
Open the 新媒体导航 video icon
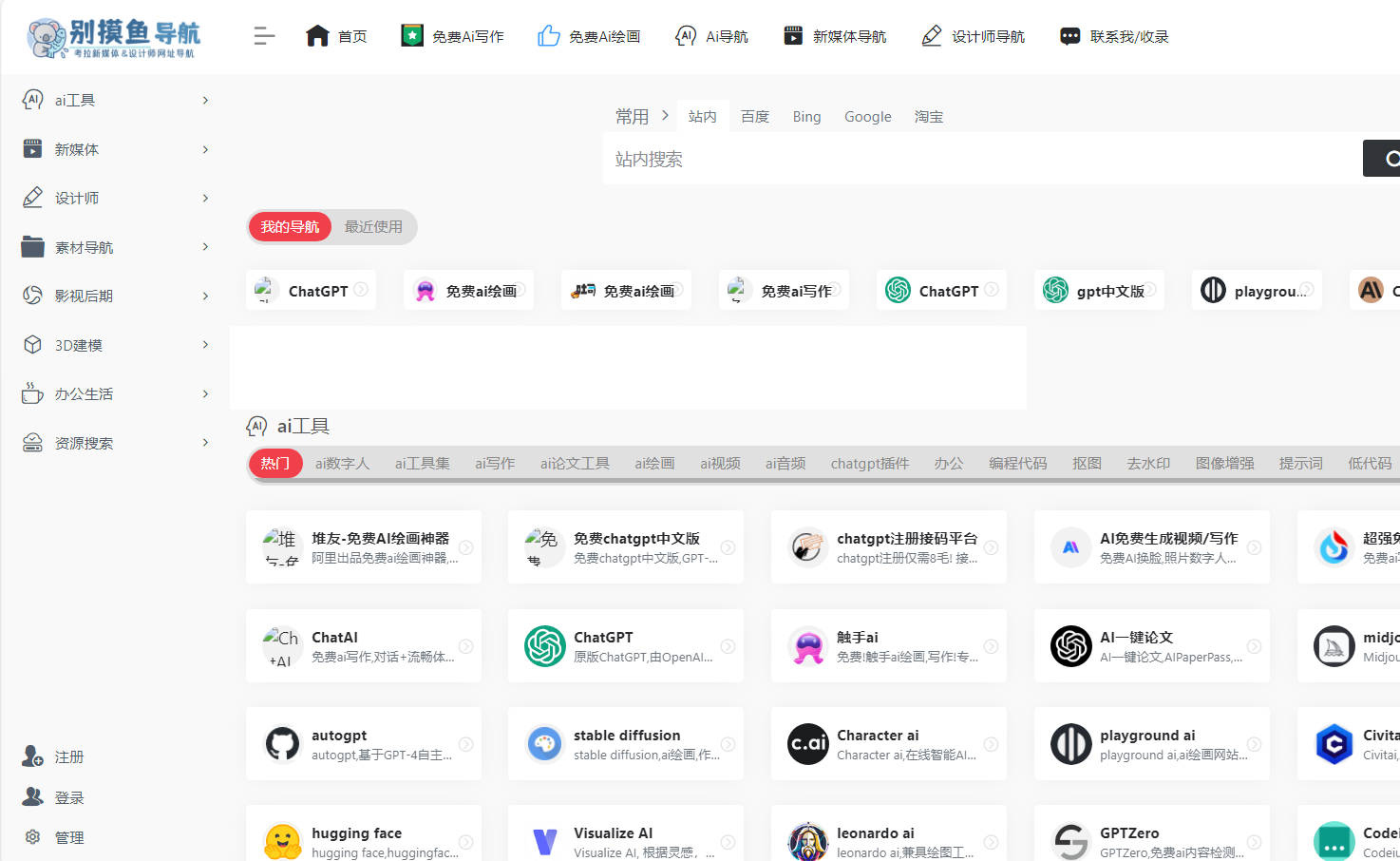(791, 35)
